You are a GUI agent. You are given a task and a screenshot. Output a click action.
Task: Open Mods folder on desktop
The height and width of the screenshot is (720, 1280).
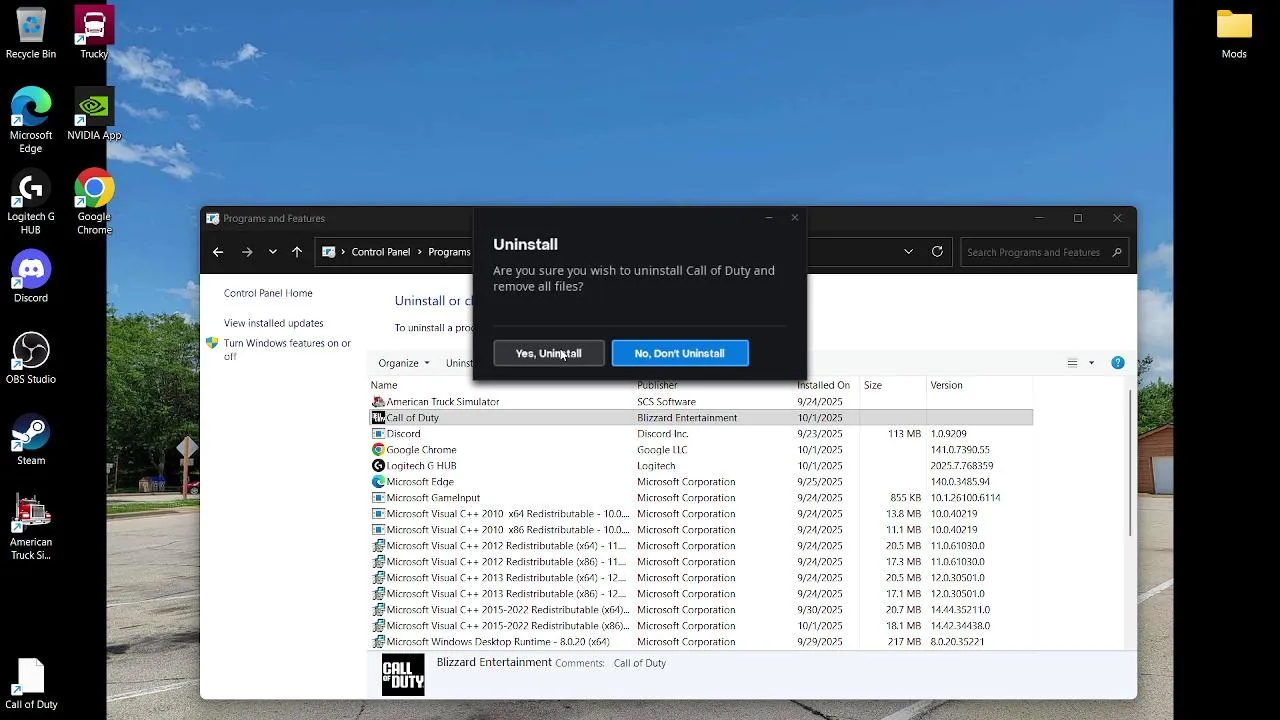(x=1234, y=34)
